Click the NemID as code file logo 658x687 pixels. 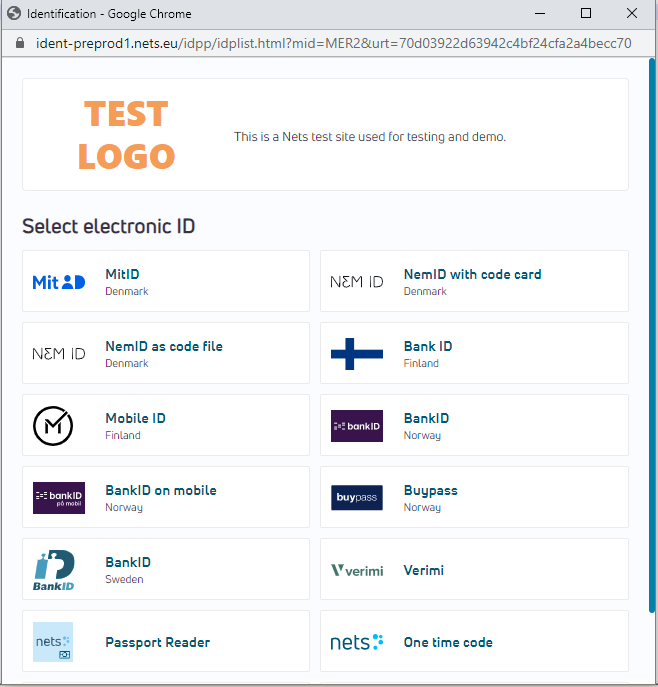click(x=59, y=354)
